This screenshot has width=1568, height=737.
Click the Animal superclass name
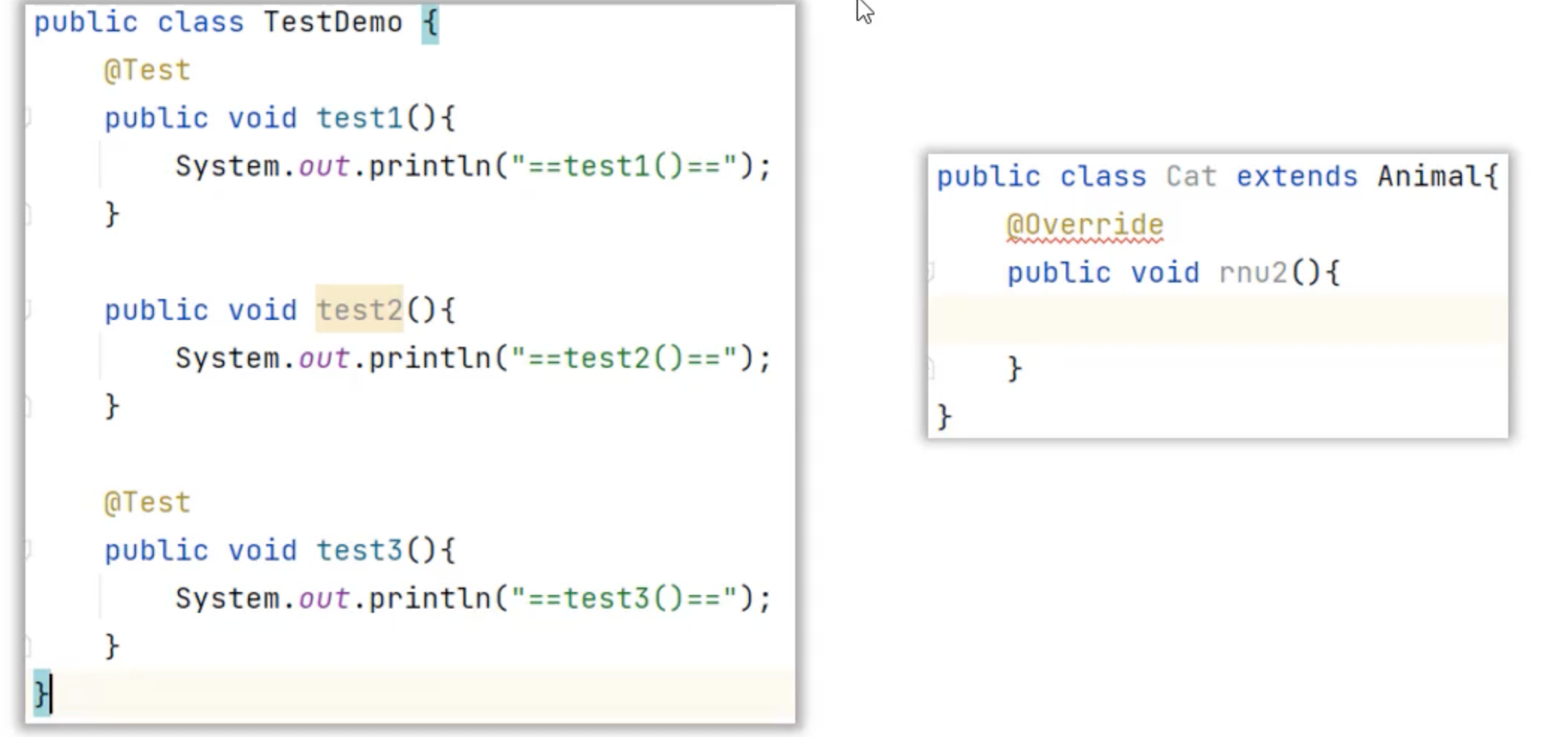coord(1430,176)
